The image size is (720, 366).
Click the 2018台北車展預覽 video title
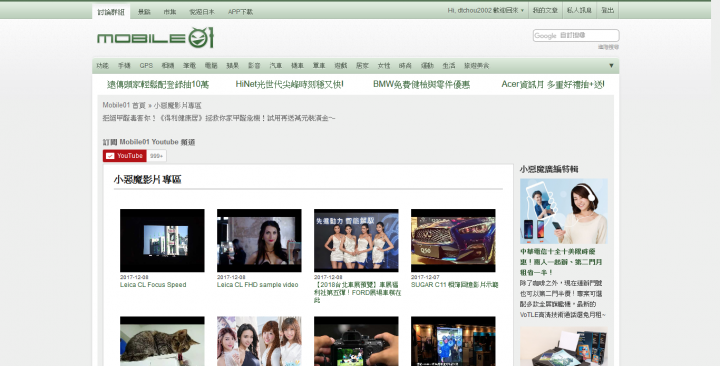tap(357, 293)
